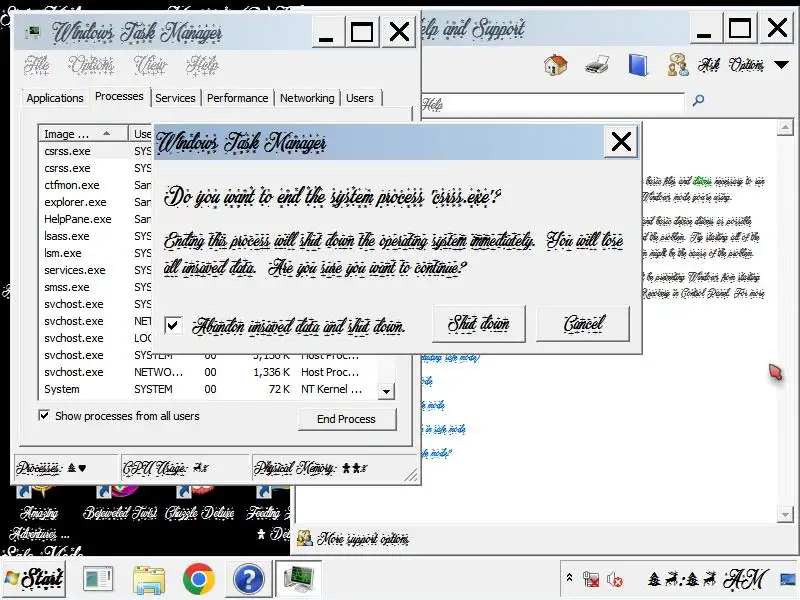Select the explorer.exe process row
Viewport: 800px width, 600px height.
(95, 202)
